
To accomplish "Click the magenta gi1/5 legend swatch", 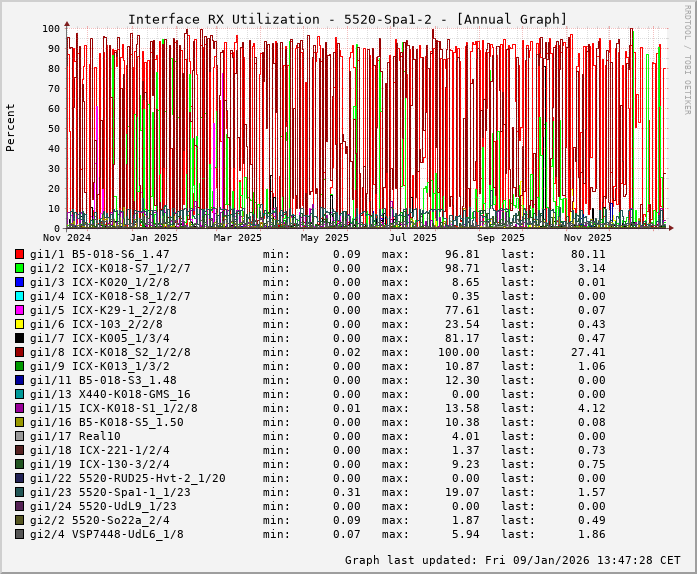I will (19, 310).
